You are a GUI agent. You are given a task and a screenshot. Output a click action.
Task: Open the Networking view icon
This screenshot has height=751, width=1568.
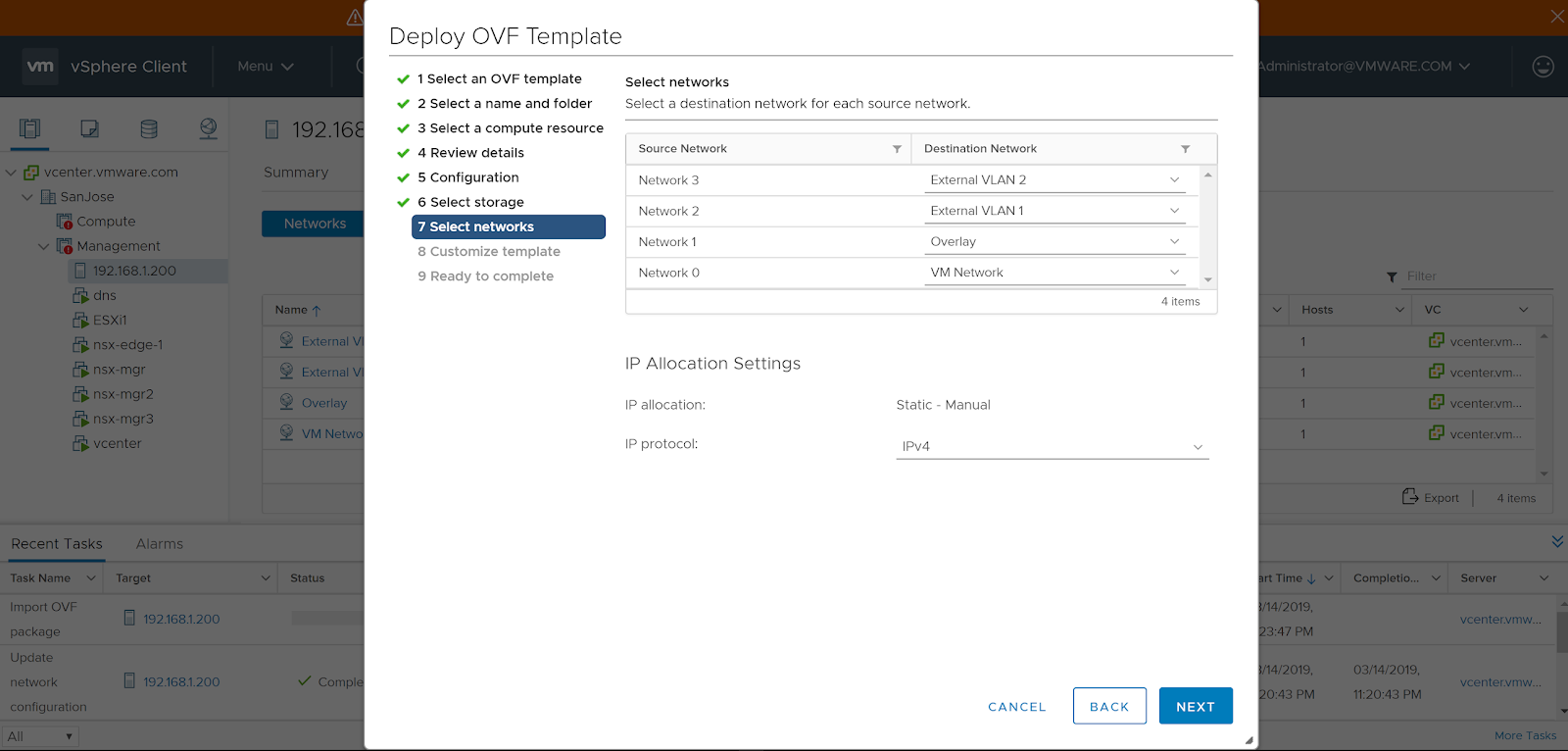tap(208, 128)
